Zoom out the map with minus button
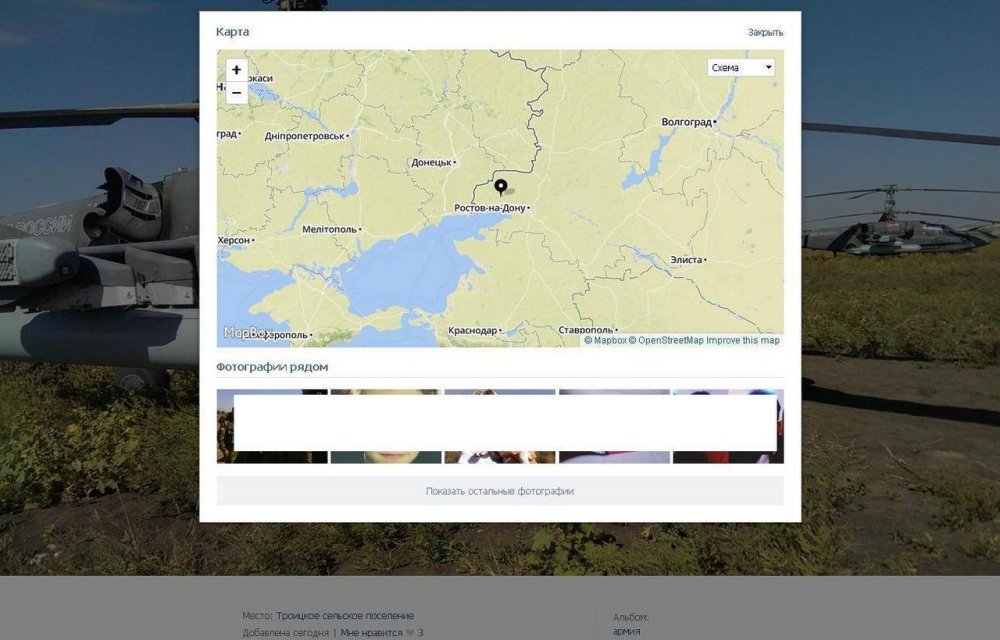This screenshot has height=640, width=1000. point(237,93)
